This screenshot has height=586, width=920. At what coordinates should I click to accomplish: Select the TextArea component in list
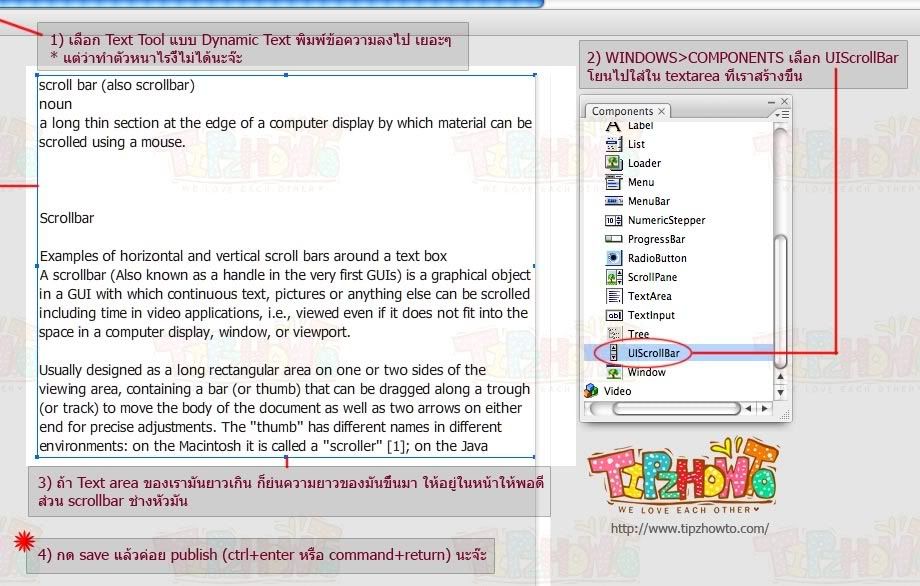[x=649, y=296]
